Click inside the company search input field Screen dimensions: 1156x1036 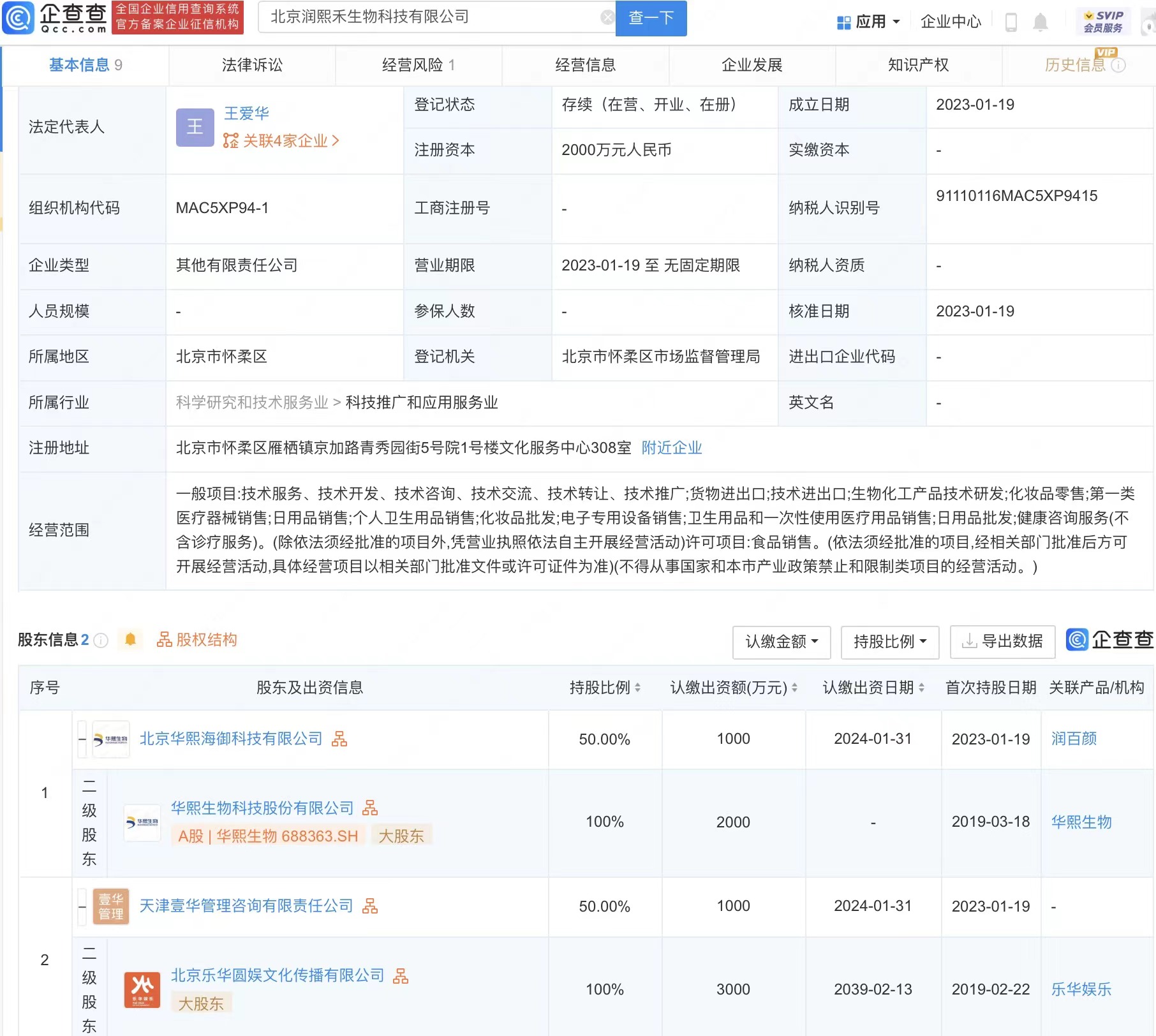pos(434,17)
